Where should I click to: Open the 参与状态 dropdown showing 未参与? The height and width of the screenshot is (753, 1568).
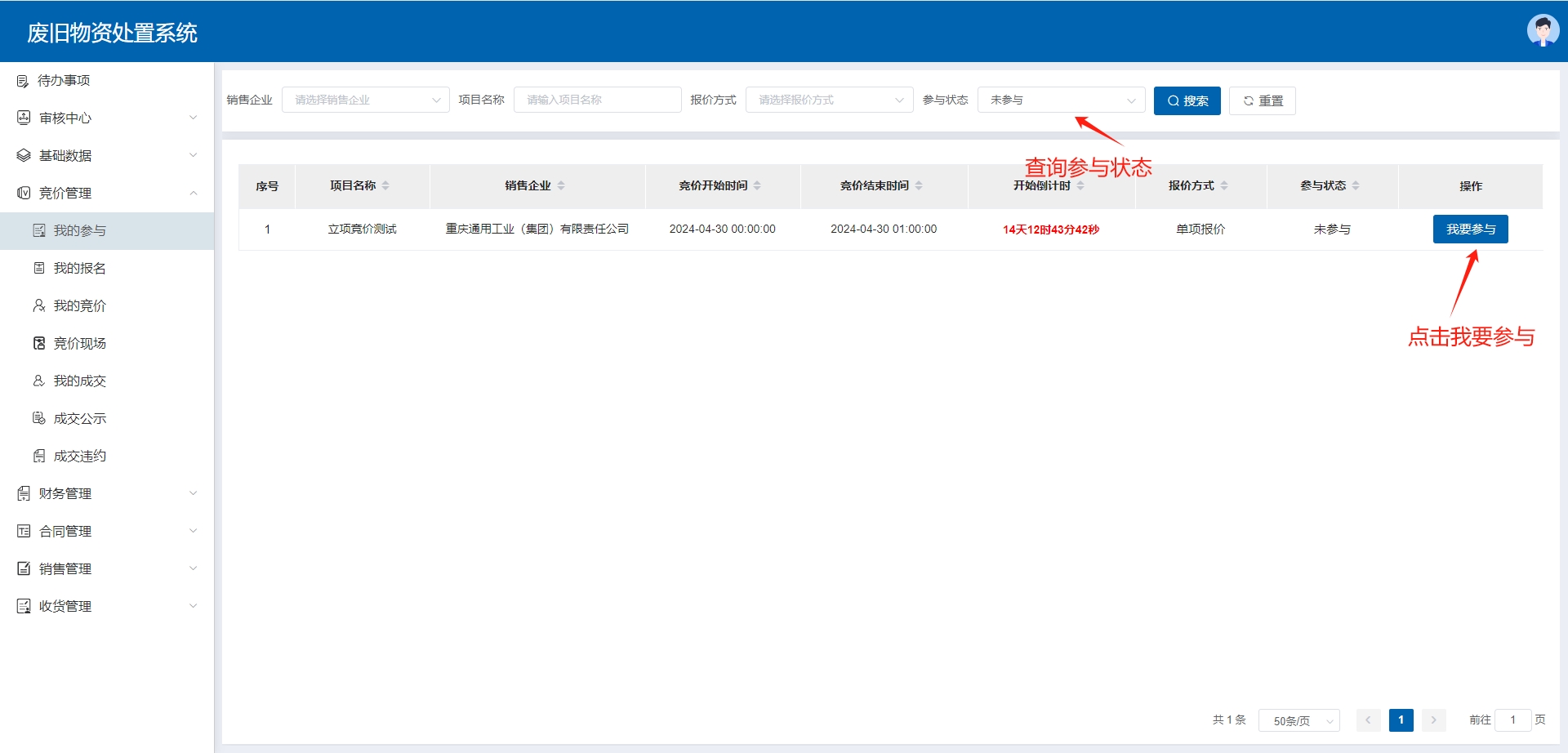coord(1061,100)
